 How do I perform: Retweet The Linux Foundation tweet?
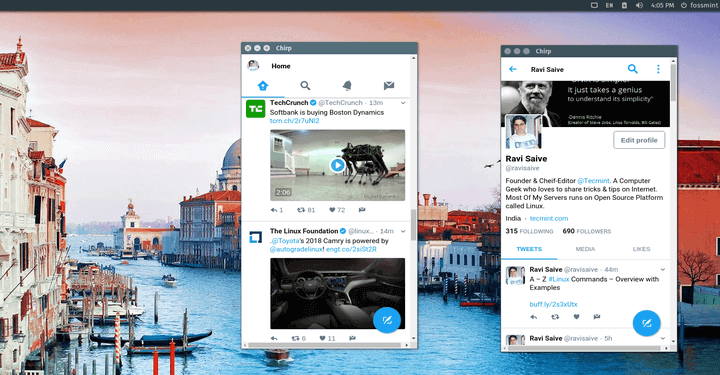coord(295,338)
